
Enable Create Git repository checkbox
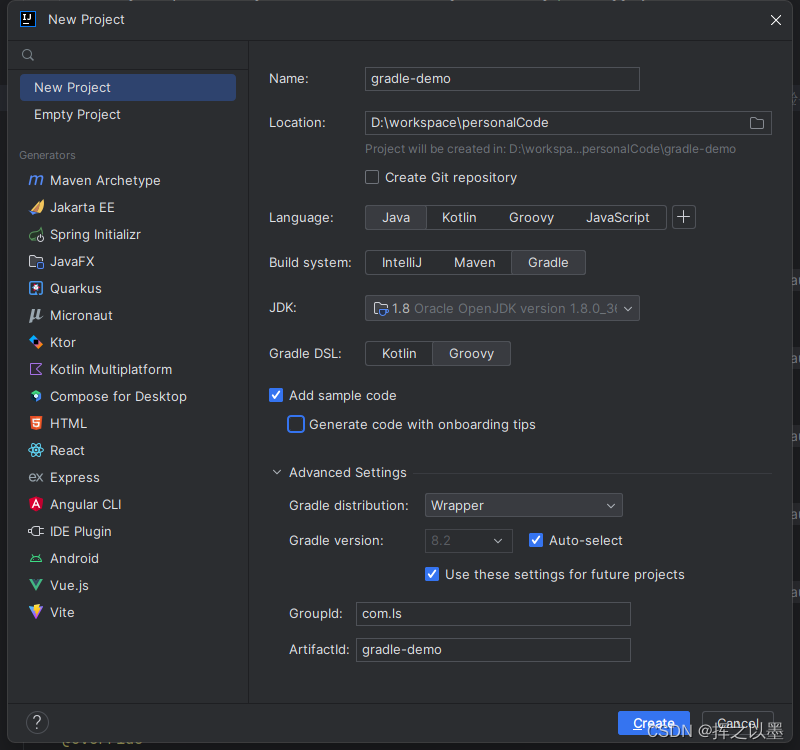[x=372, y=177]
